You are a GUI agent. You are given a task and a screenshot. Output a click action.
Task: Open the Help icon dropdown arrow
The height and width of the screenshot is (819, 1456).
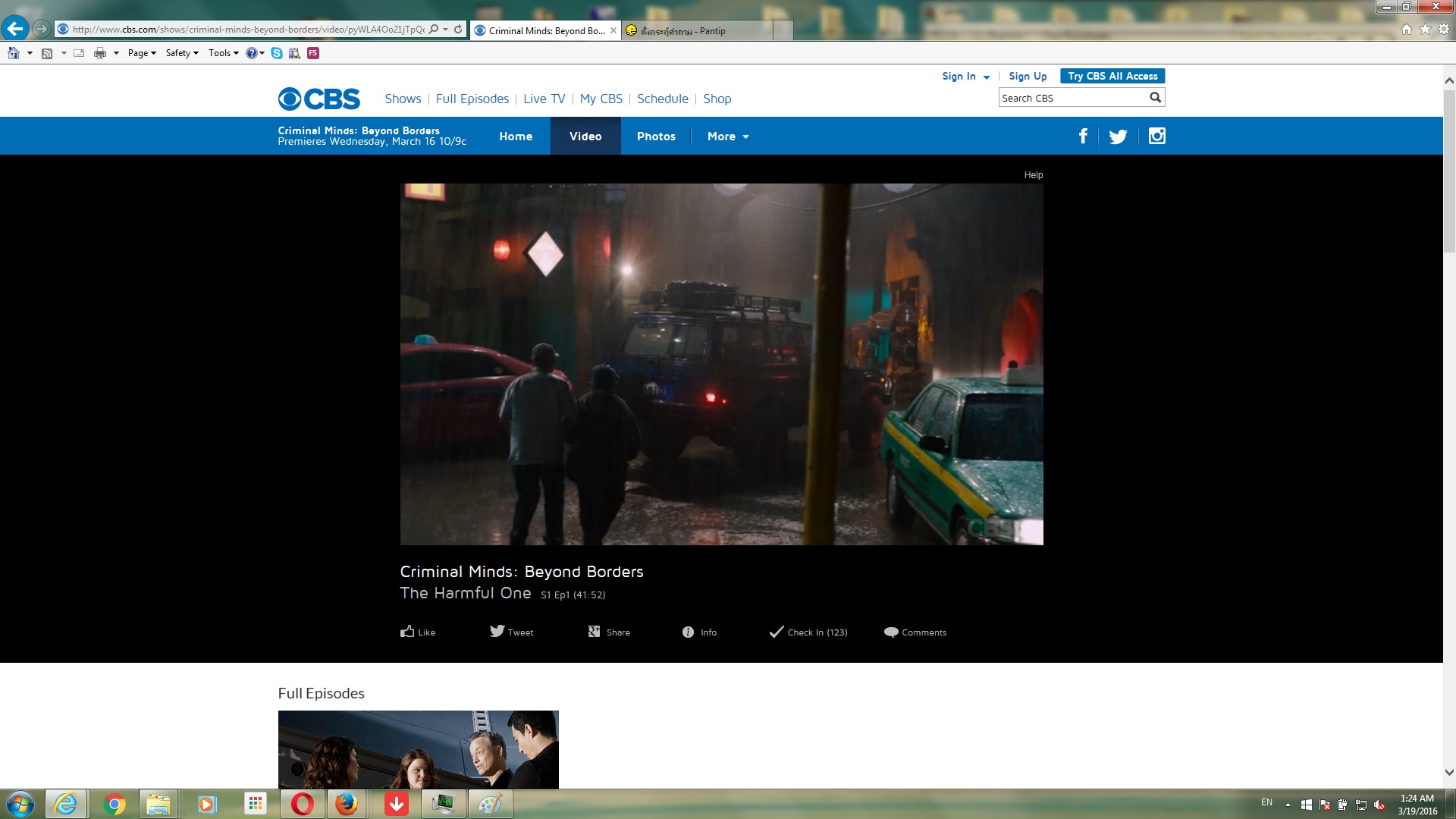click(x=262, y=53)
